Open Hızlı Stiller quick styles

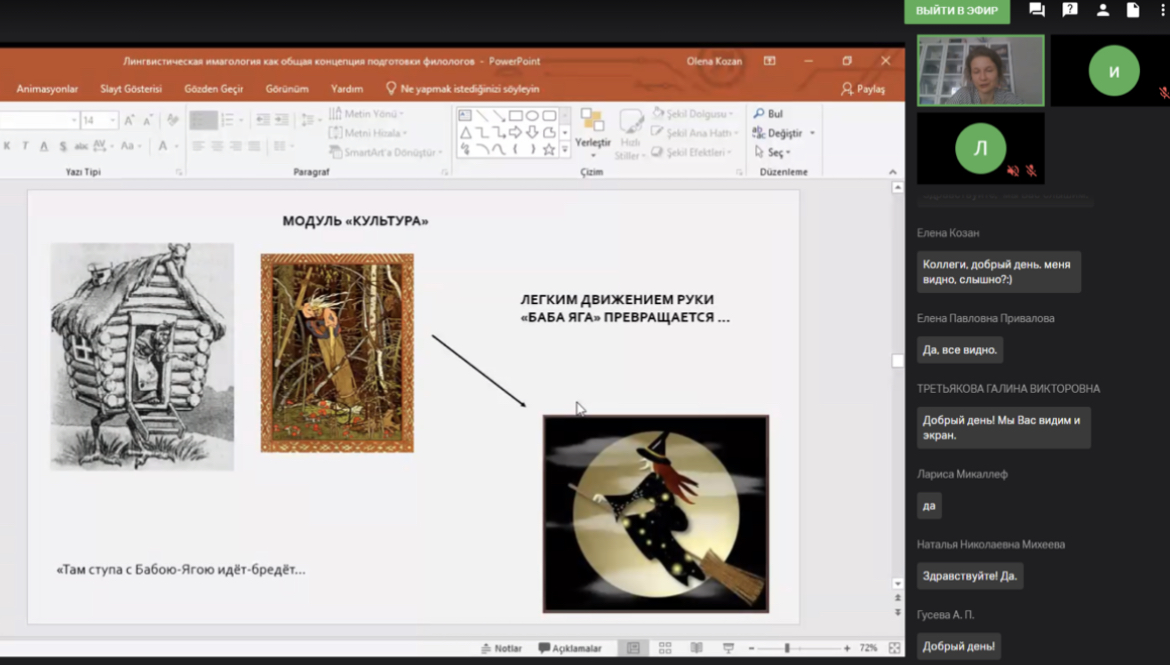click(631, 134)
